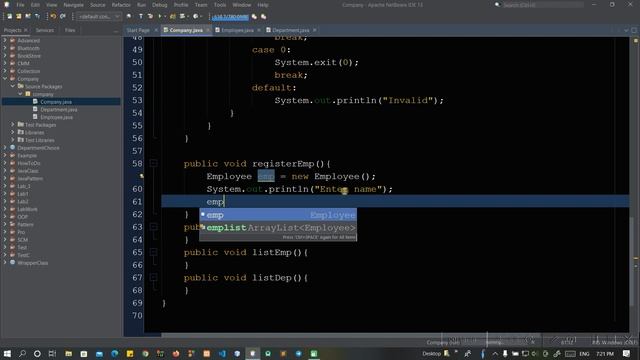
Task: Select Company.java in the project tree
Action: pyautogui.click(x=56, y=102)
